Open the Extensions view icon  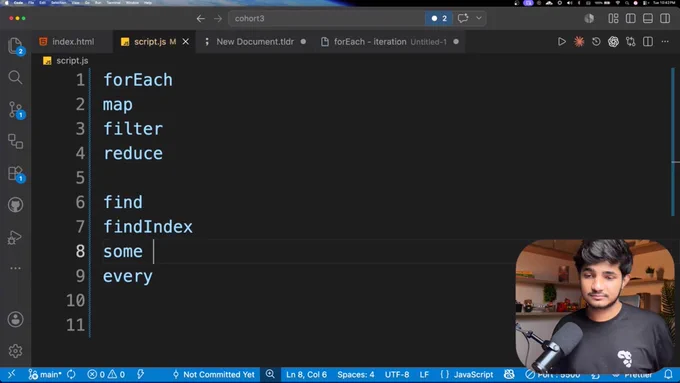[x=16, y=173]
